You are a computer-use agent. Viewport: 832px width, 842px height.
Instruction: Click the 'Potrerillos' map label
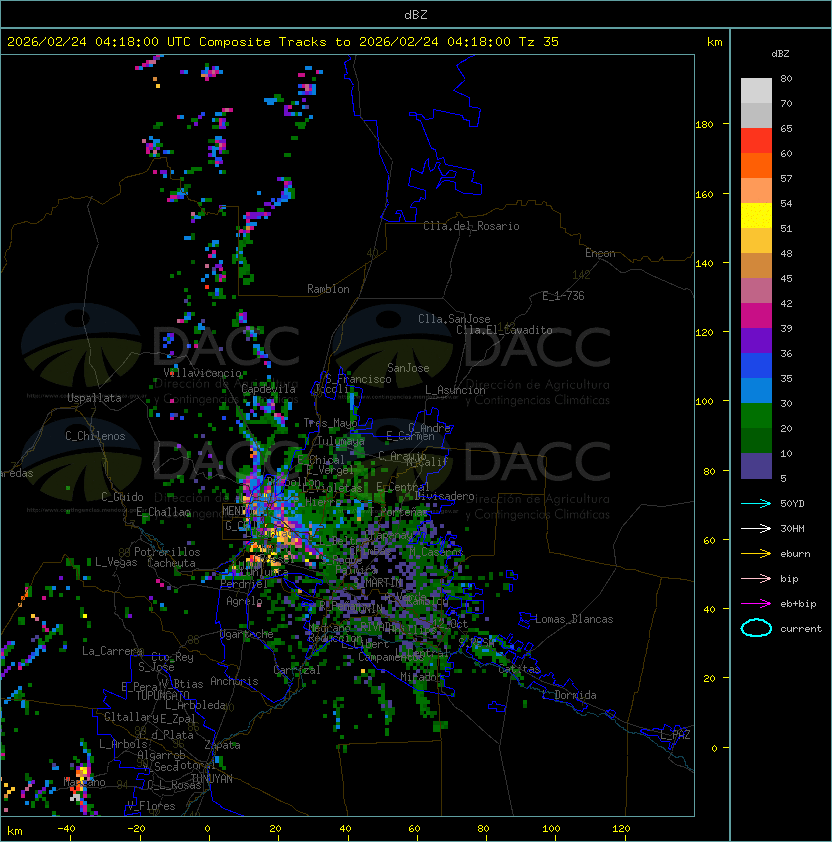167,552
